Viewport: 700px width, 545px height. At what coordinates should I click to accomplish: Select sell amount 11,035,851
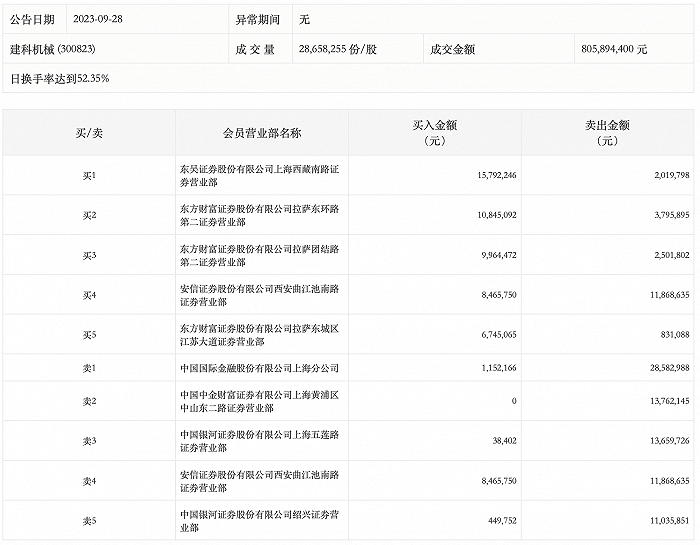[670, 521]
